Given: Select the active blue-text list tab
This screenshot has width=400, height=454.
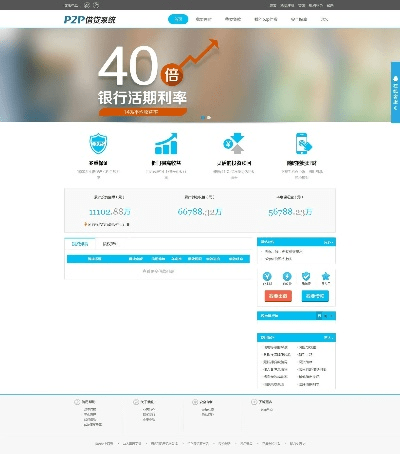Looking at the screenshot, I should 80,244.
